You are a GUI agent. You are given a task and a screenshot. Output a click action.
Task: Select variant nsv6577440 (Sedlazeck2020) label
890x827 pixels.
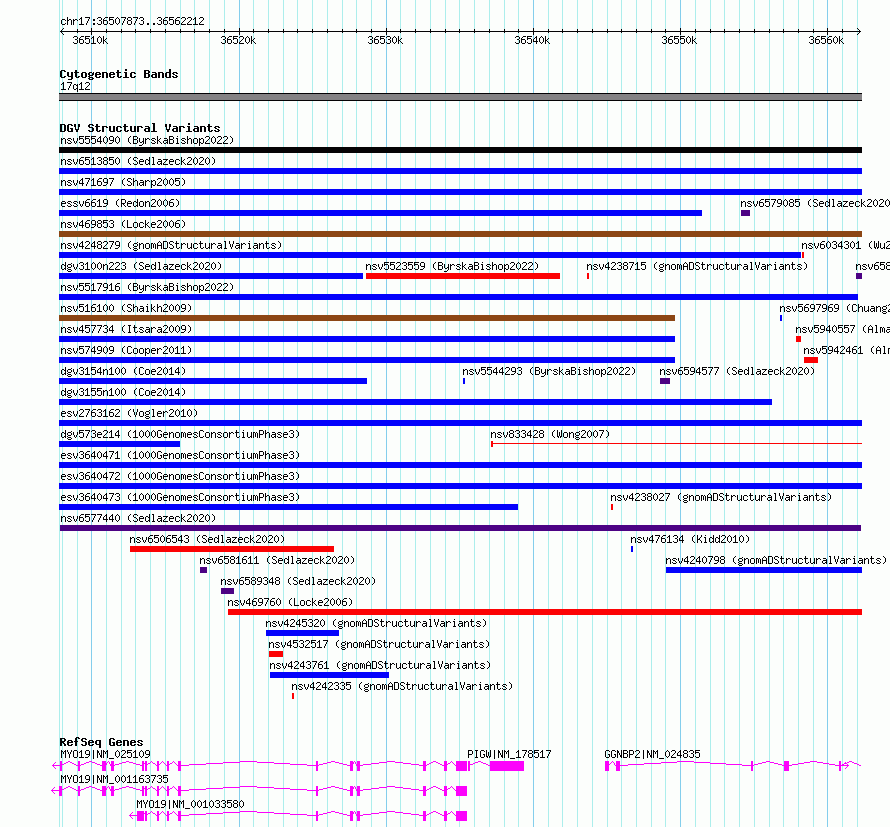[x=138, y=518]
